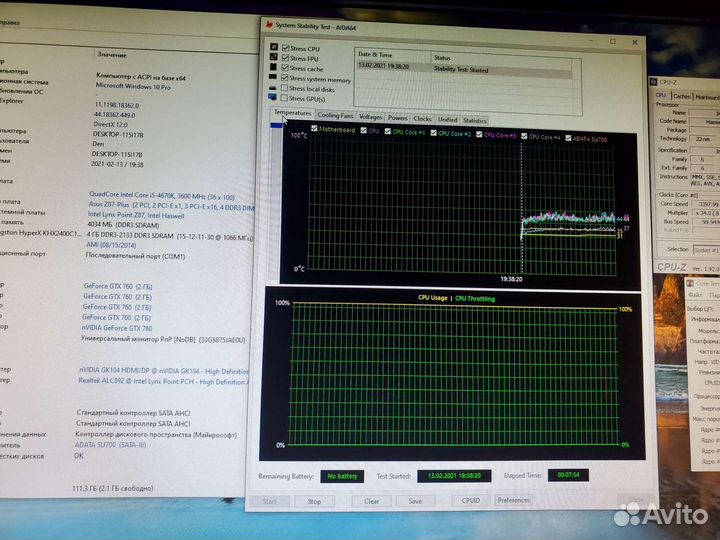Toggle the CPU temperature graph checkbox

(364, 130)
